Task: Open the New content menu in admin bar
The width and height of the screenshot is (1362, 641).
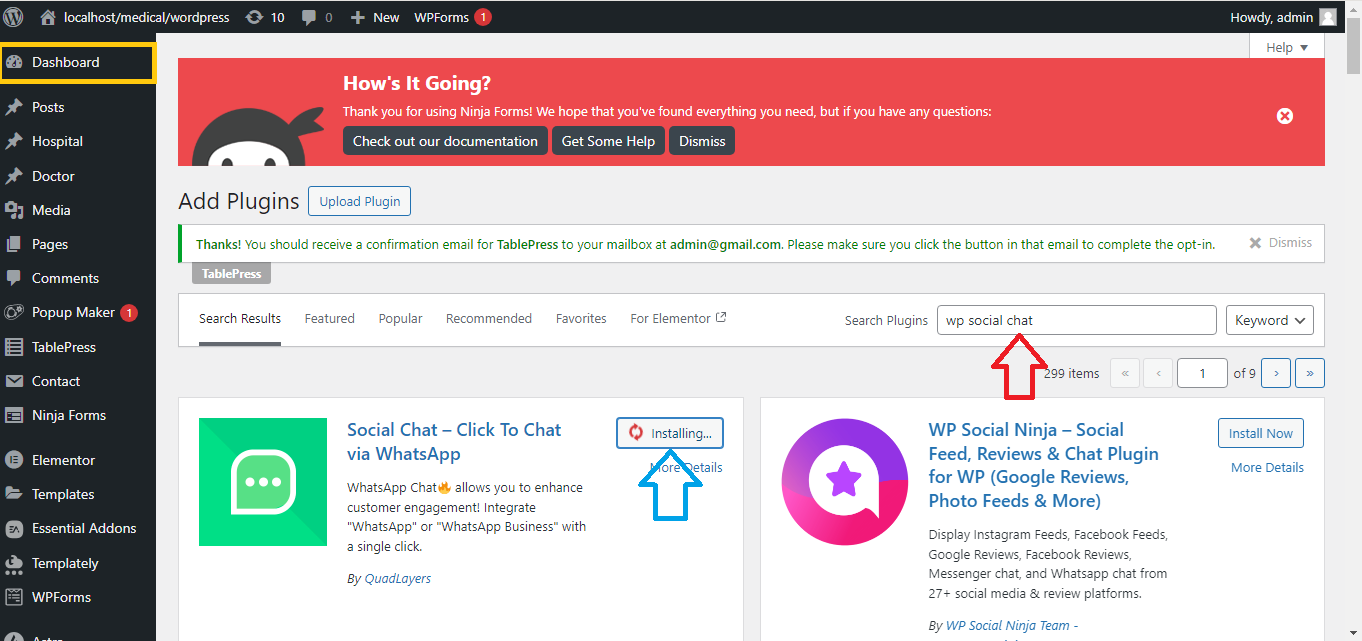Action: click(x=375, y=17)
